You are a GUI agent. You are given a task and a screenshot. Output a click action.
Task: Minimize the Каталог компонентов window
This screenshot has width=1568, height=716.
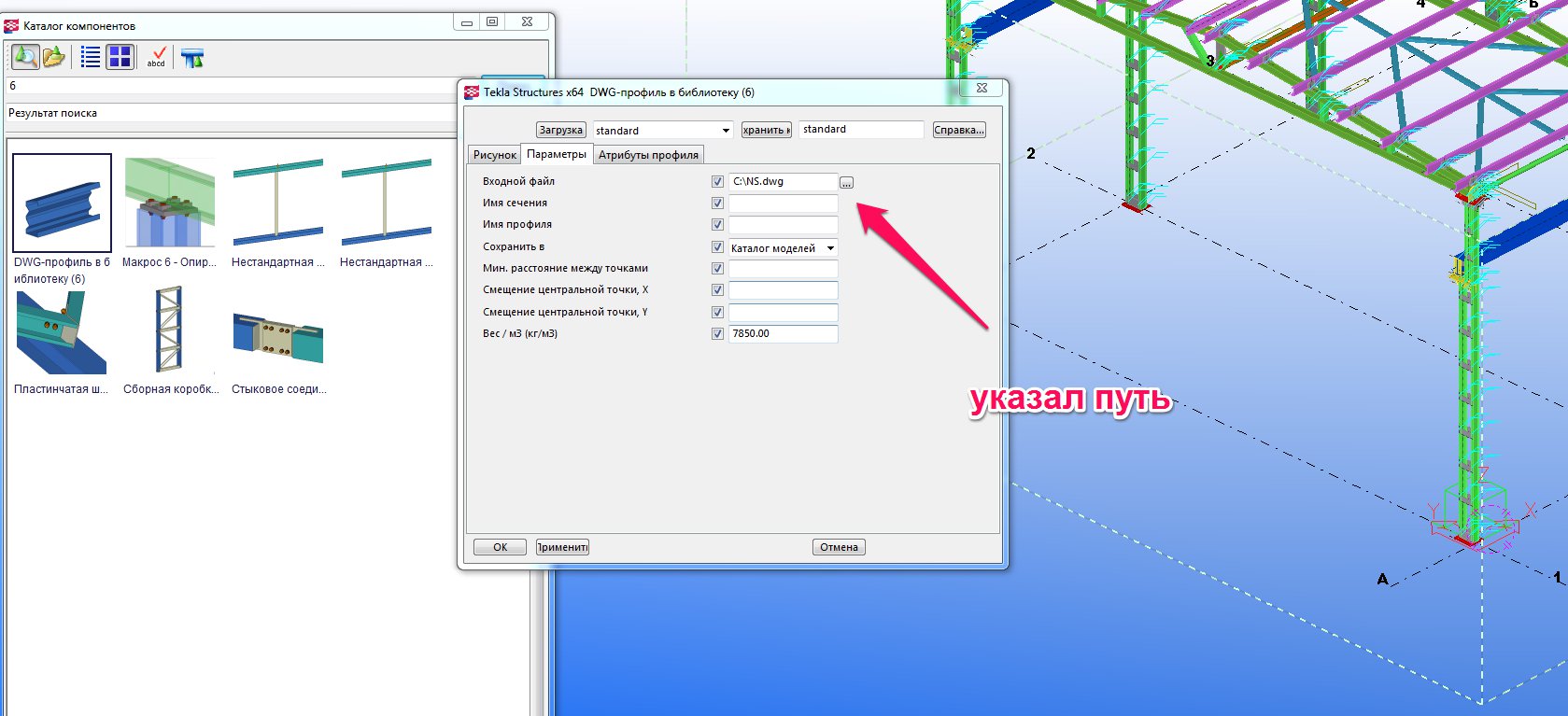click(467, 21)
